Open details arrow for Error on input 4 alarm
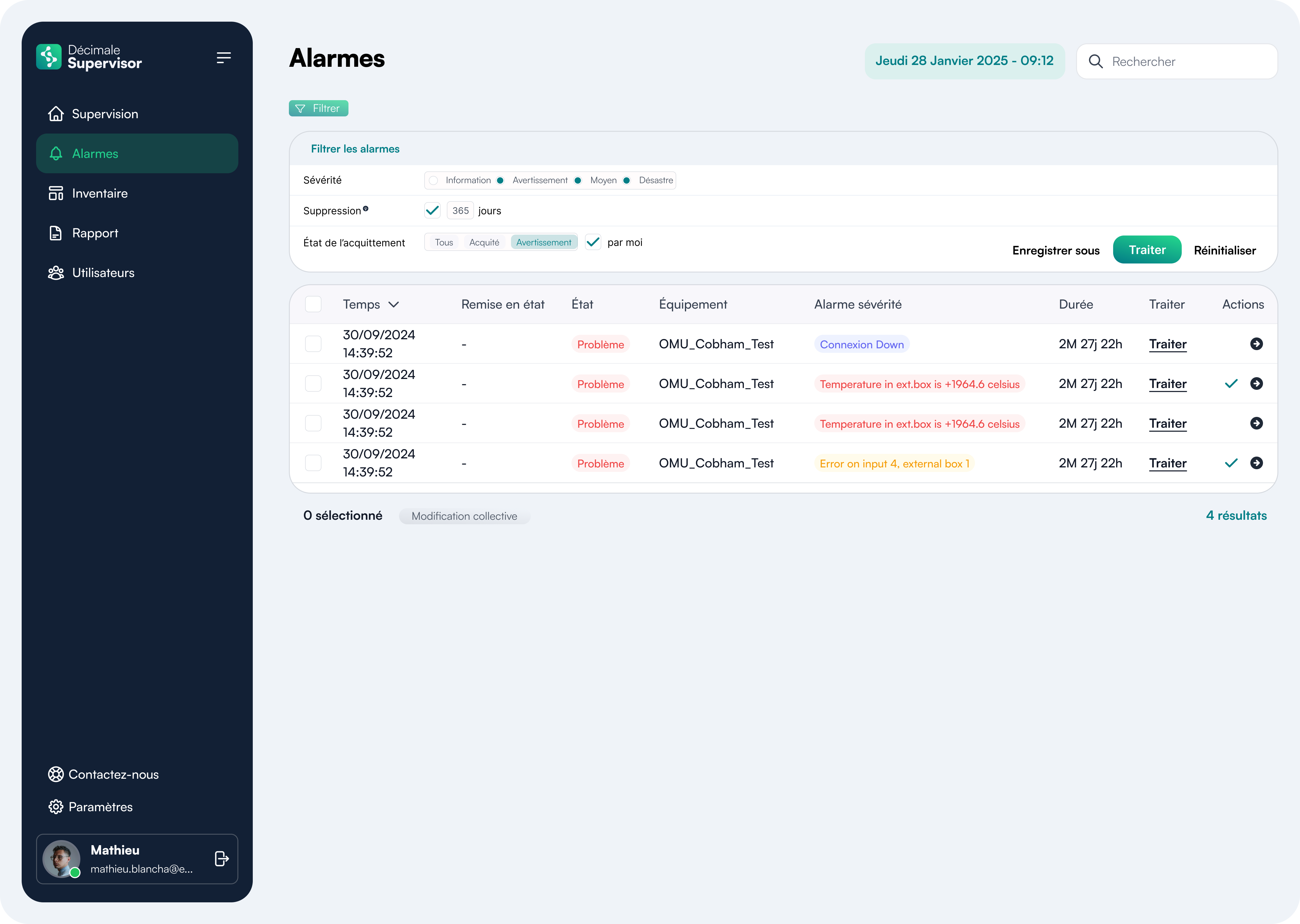Image resolution: width=1300 pixels, height=924 pixels. click(x=1257, y=463)
